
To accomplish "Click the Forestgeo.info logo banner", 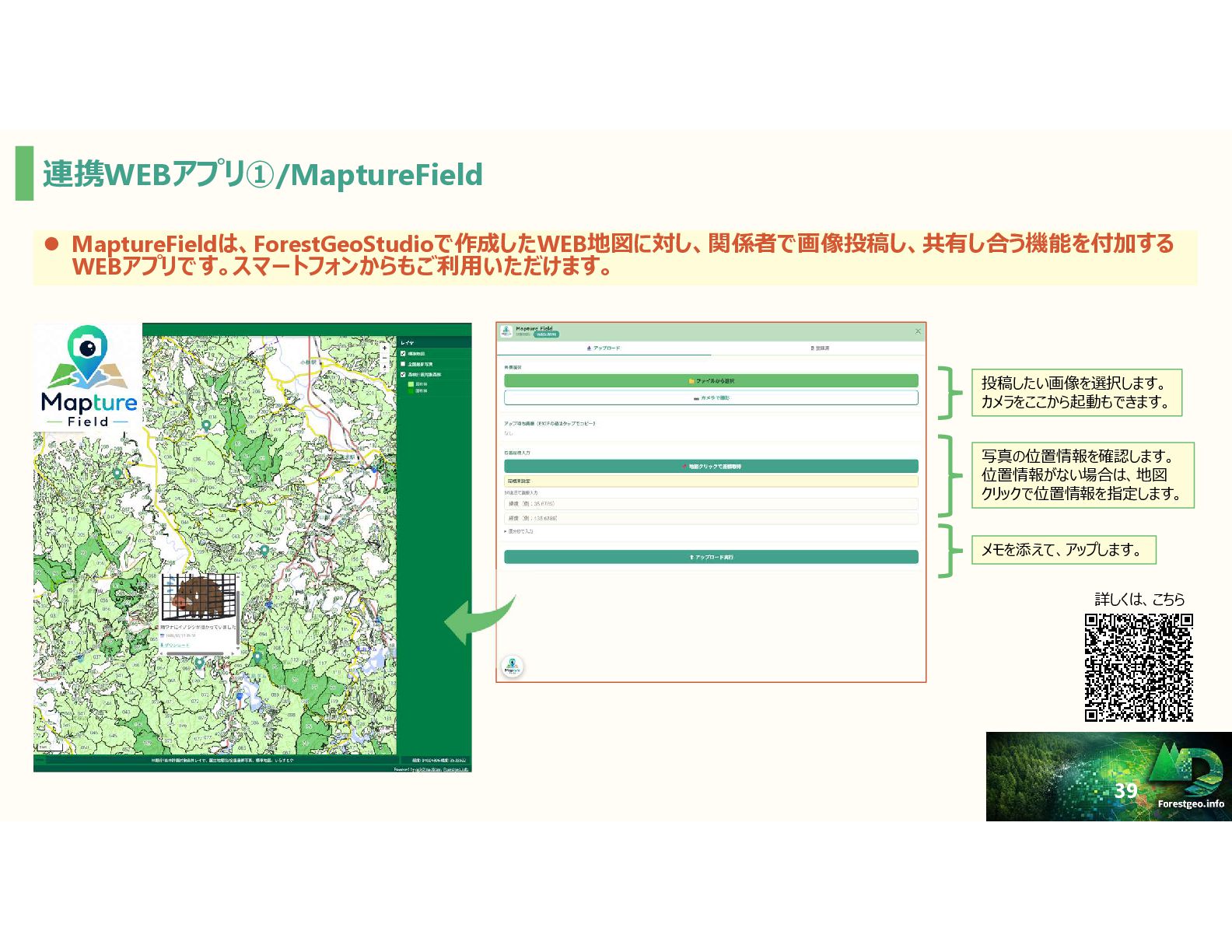I will [x=1108, y=776].
